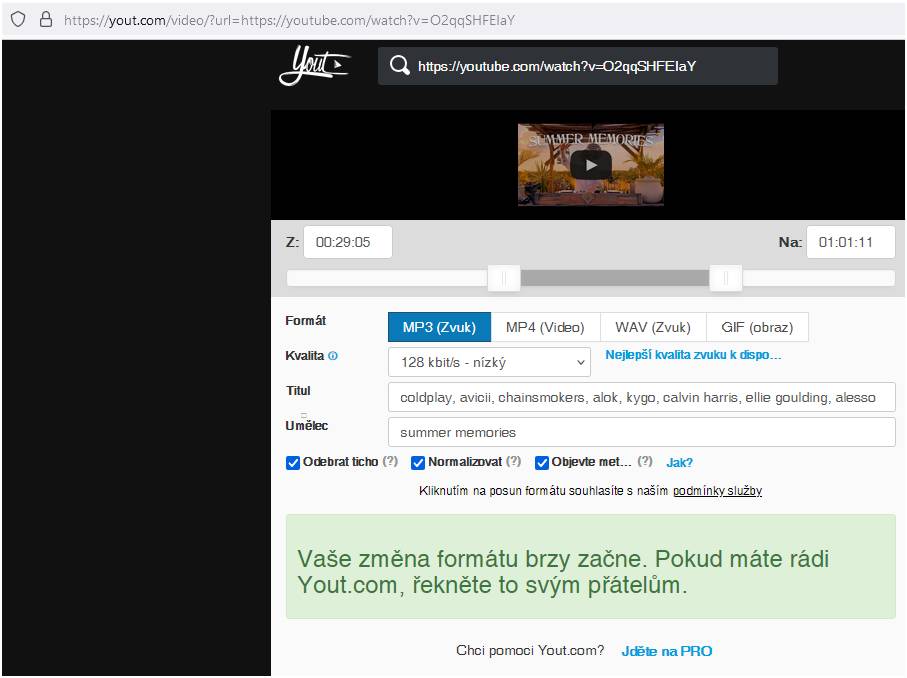907x678 pixels.
Task: Select the MP3 (Zvuk) format tab
Action: coord(440,327)
